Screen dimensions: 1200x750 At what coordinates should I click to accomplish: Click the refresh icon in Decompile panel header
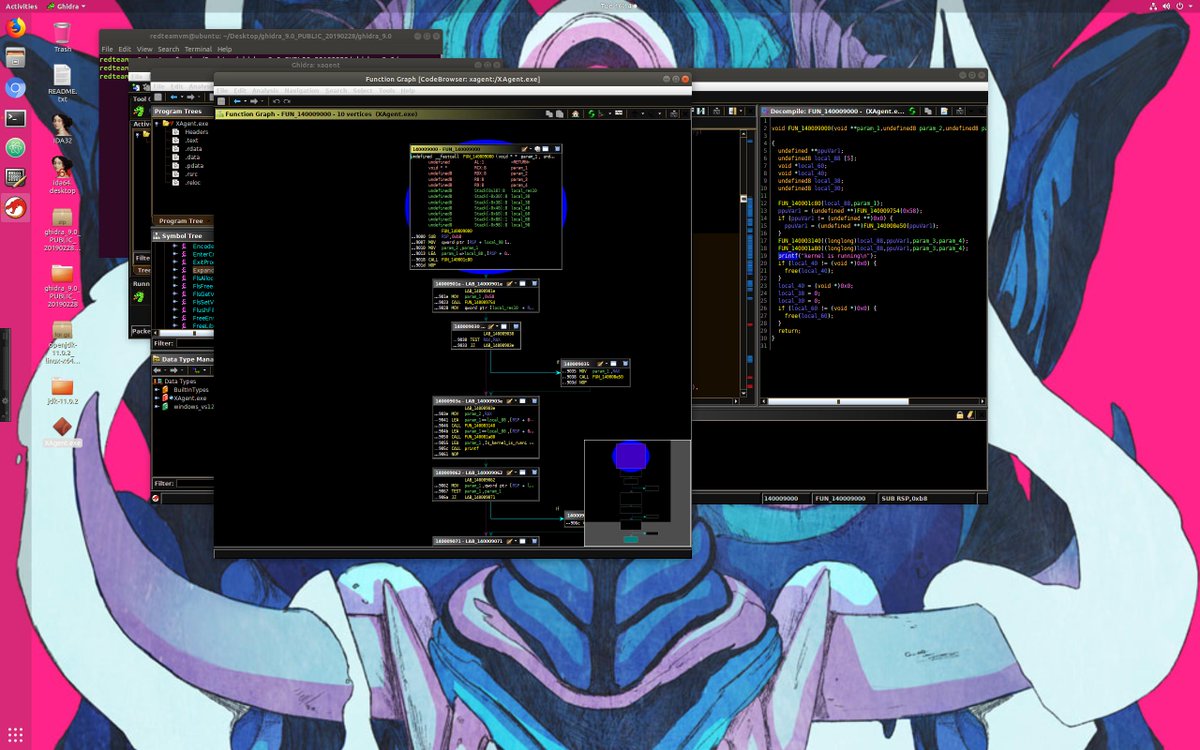click(912, 111)
